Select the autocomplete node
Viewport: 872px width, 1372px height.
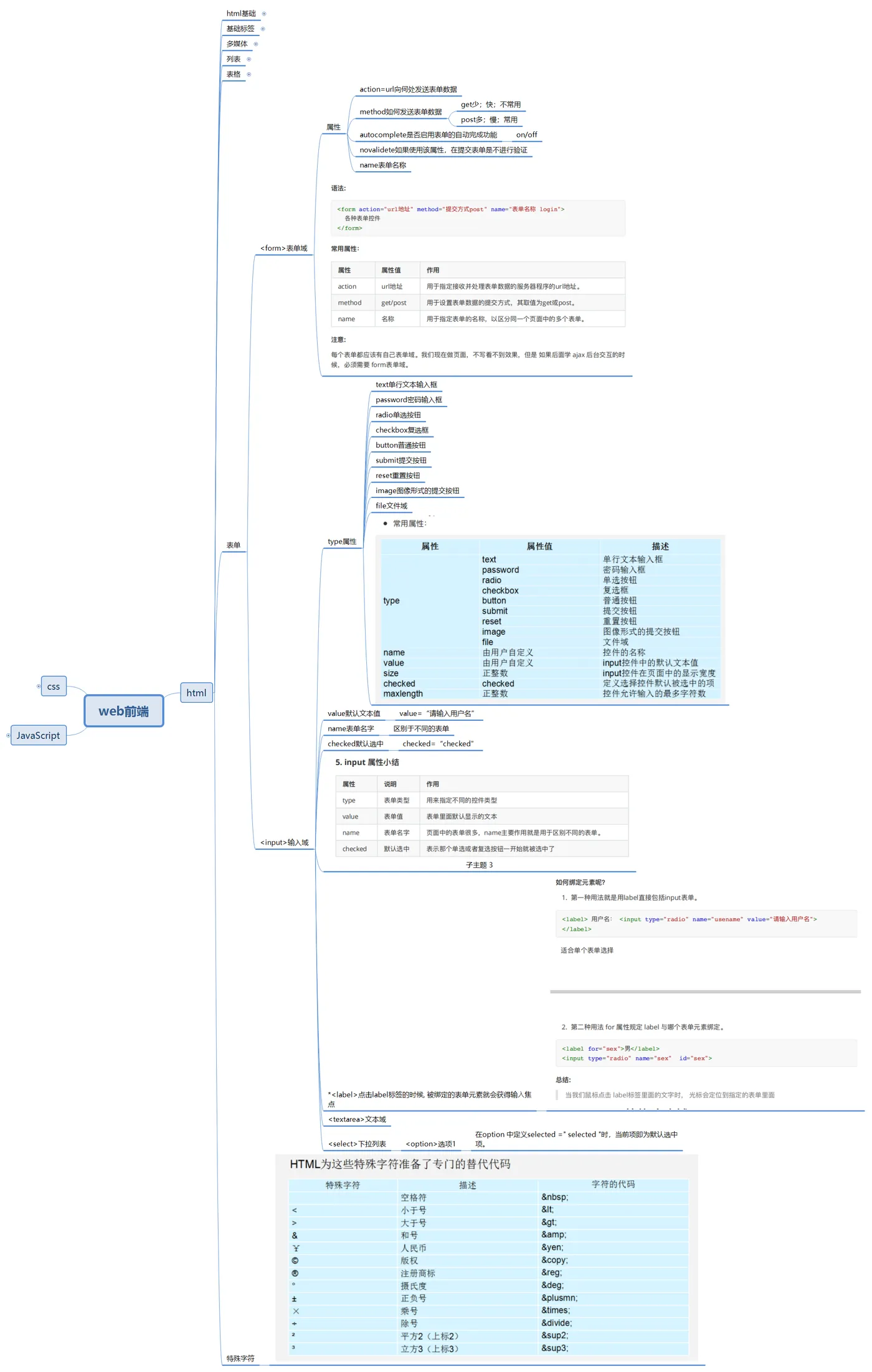(429, 135)
